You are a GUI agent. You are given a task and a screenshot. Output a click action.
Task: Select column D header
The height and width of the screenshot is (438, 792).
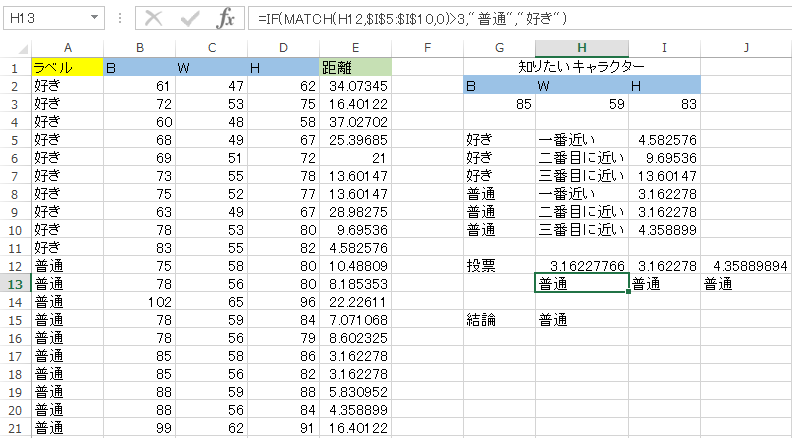click(x=283, y=48)
